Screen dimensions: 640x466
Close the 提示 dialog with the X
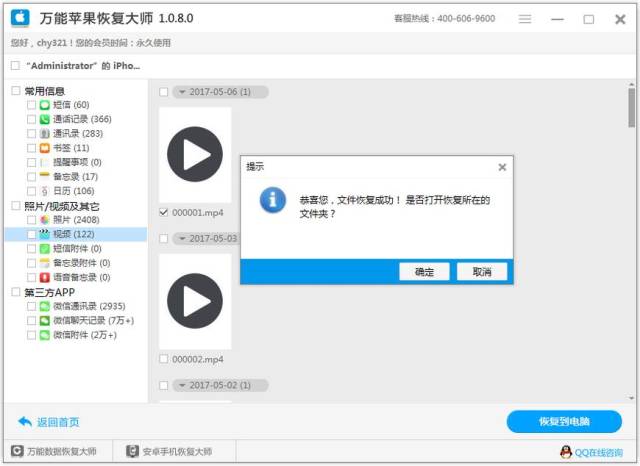click(x=502, y=167)
